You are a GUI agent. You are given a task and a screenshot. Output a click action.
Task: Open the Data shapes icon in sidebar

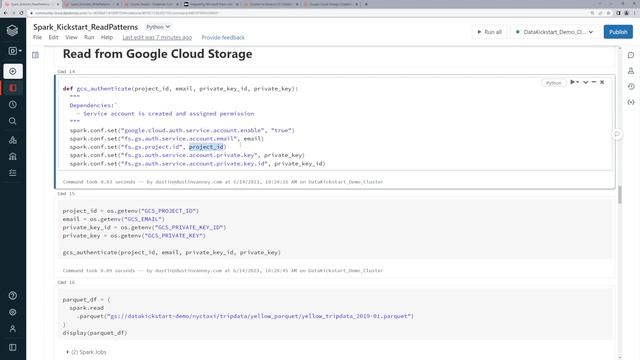[13, 140]
